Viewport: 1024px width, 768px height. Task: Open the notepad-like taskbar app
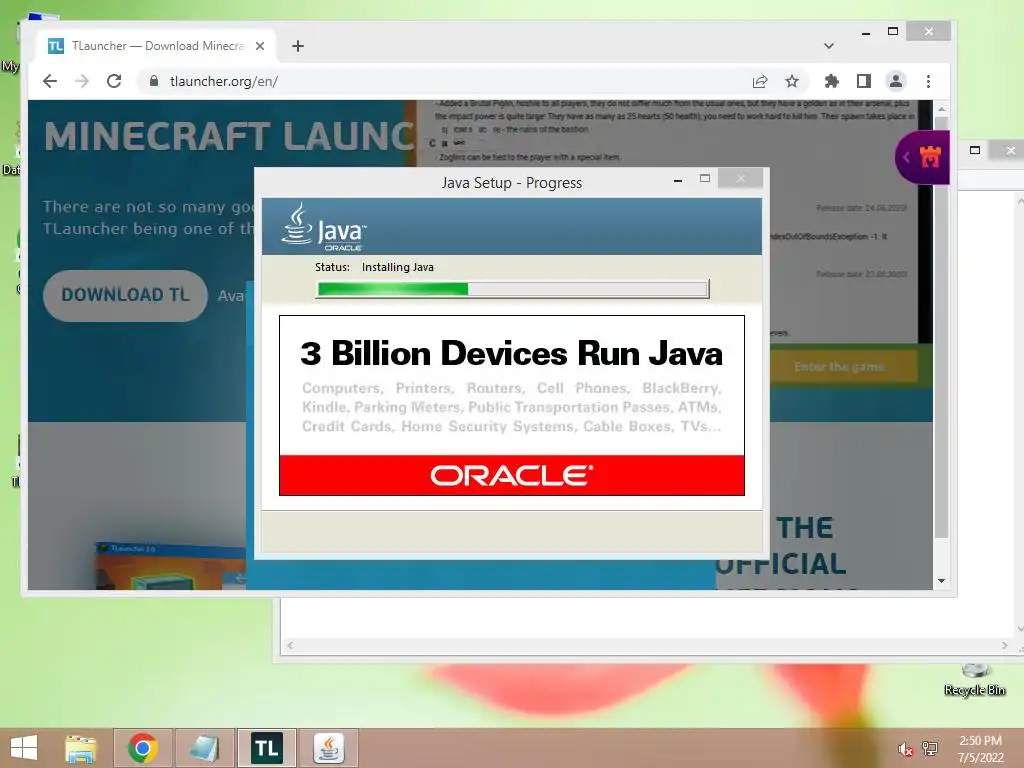[204, 748]
